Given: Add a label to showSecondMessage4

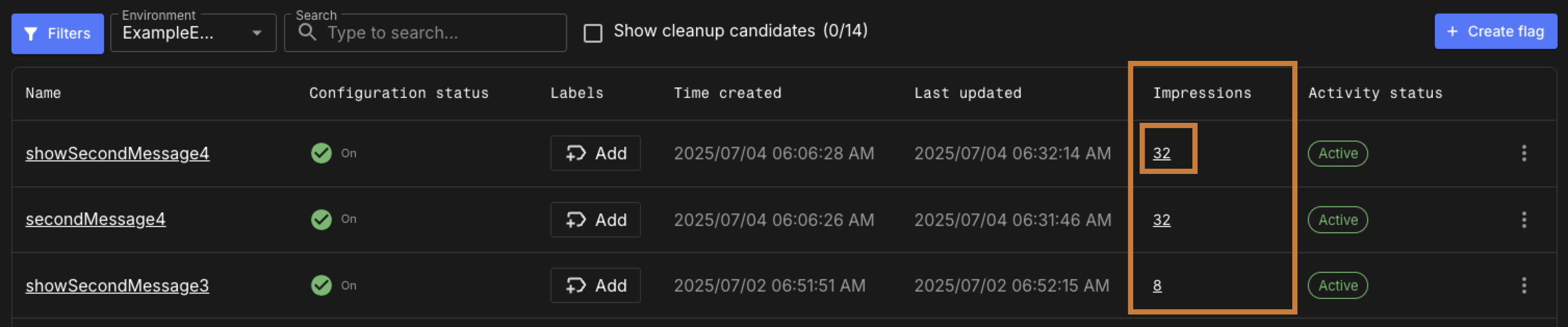Looking at the screenshot, I should point(595,154).
